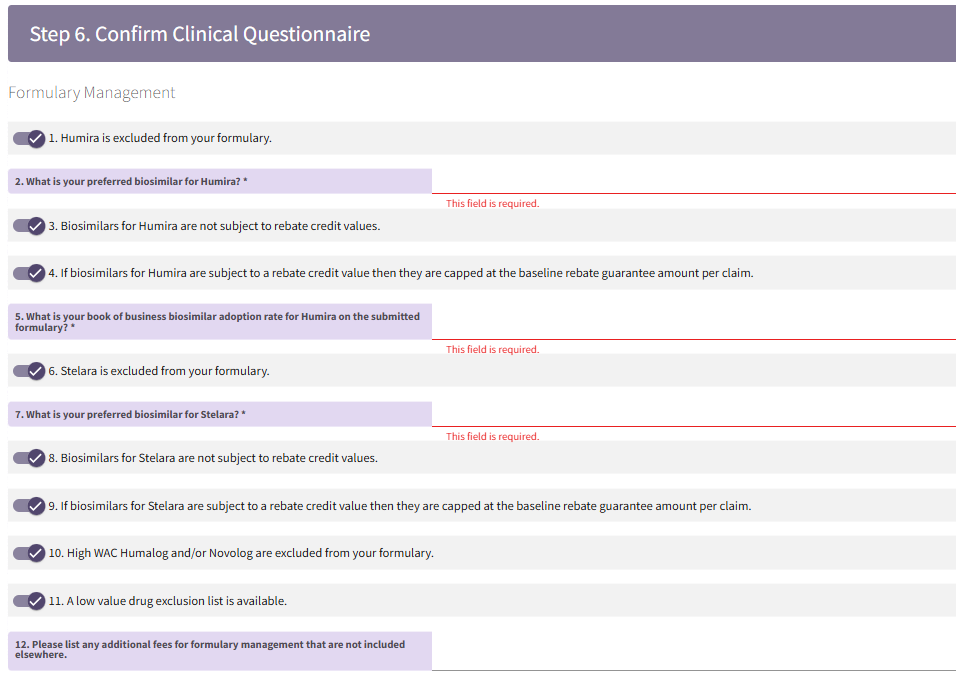Click the preferred Stelara biosimilar answer field
The image size is (956, 680).
(693, 414)
